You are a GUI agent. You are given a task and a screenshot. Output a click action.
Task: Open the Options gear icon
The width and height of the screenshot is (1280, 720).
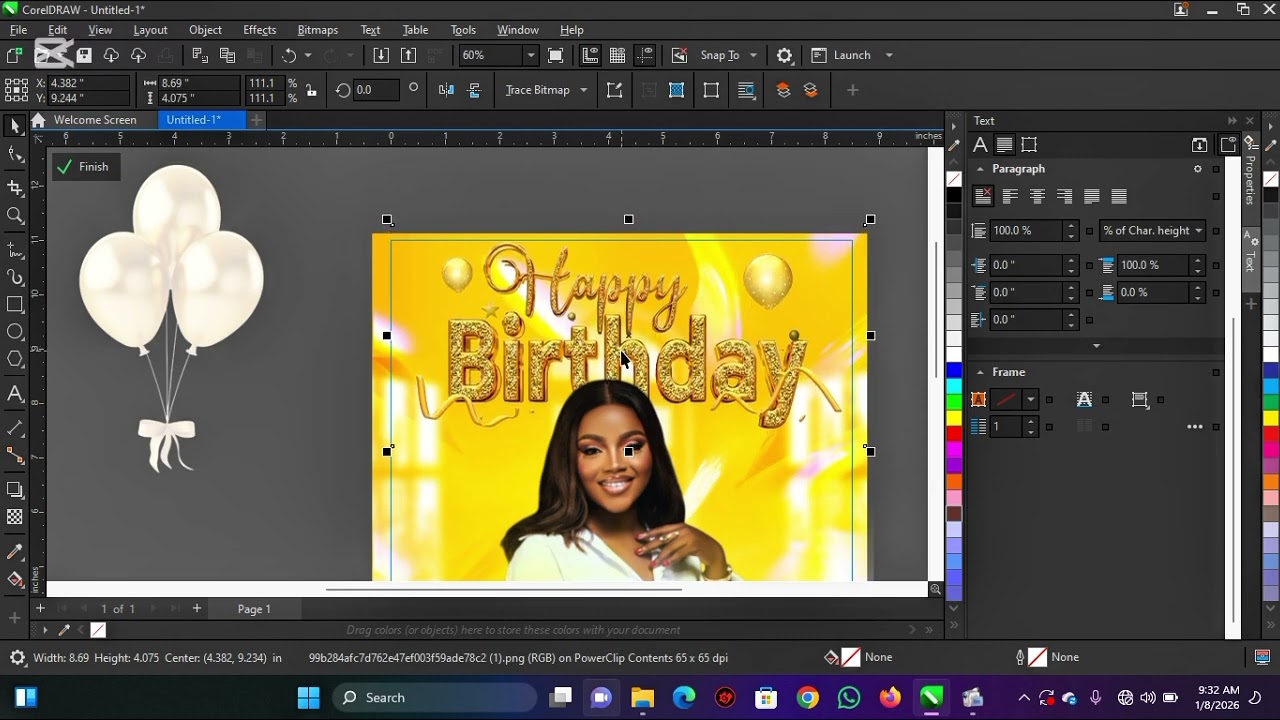tap(785, 55)
